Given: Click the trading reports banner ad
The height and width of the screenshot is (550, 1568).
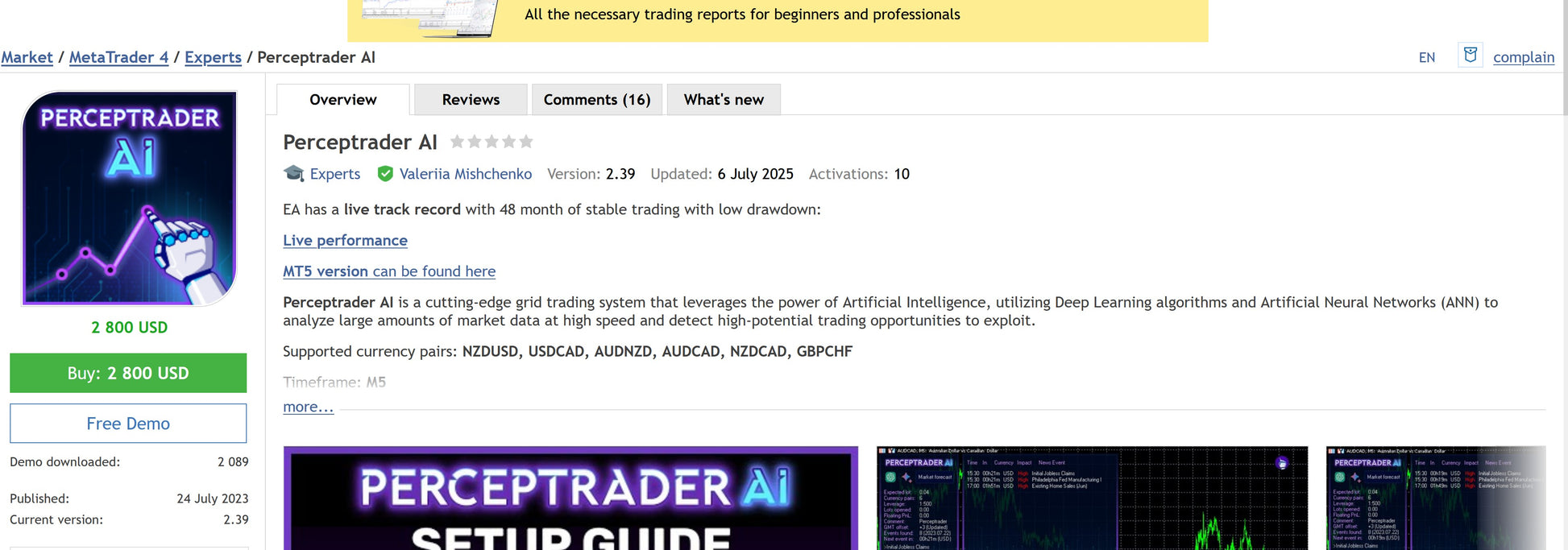Looking at the screenshot, I should pyautogui.click(x=777, y=19).
